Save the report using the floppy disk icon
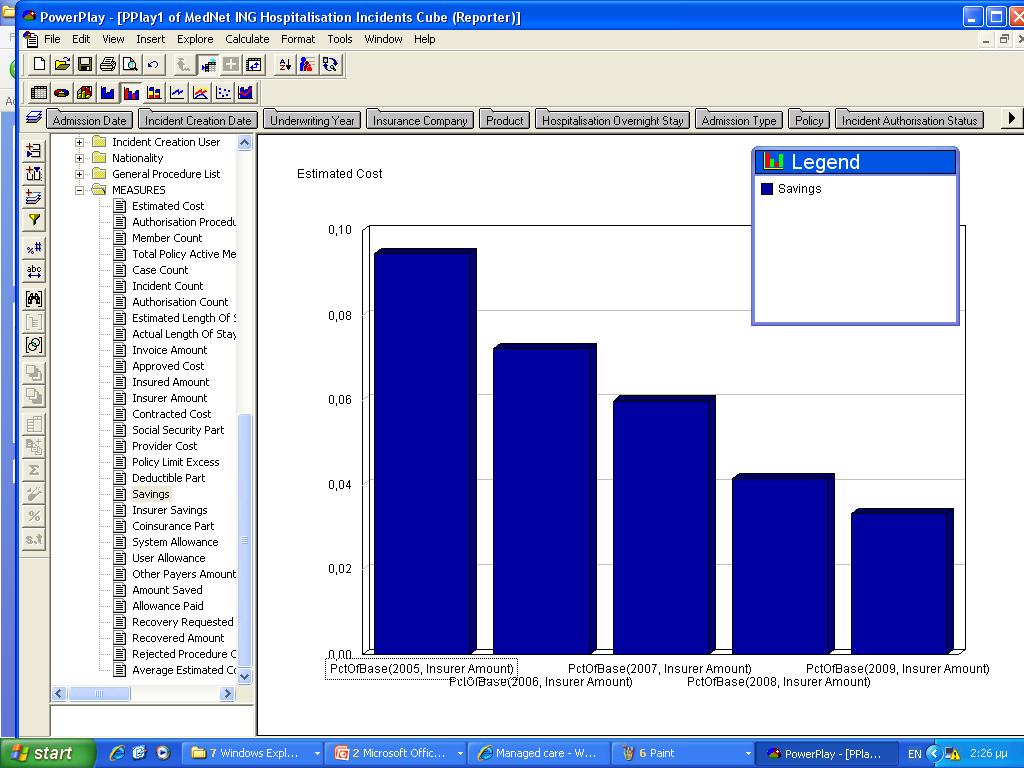This screenshot has width=1024, height=768. coord(85,64)
